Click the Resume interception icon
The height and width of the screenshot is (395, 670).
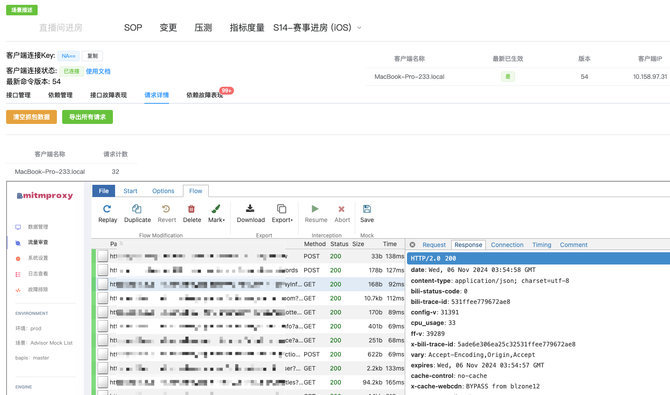[x=315, y=209]
